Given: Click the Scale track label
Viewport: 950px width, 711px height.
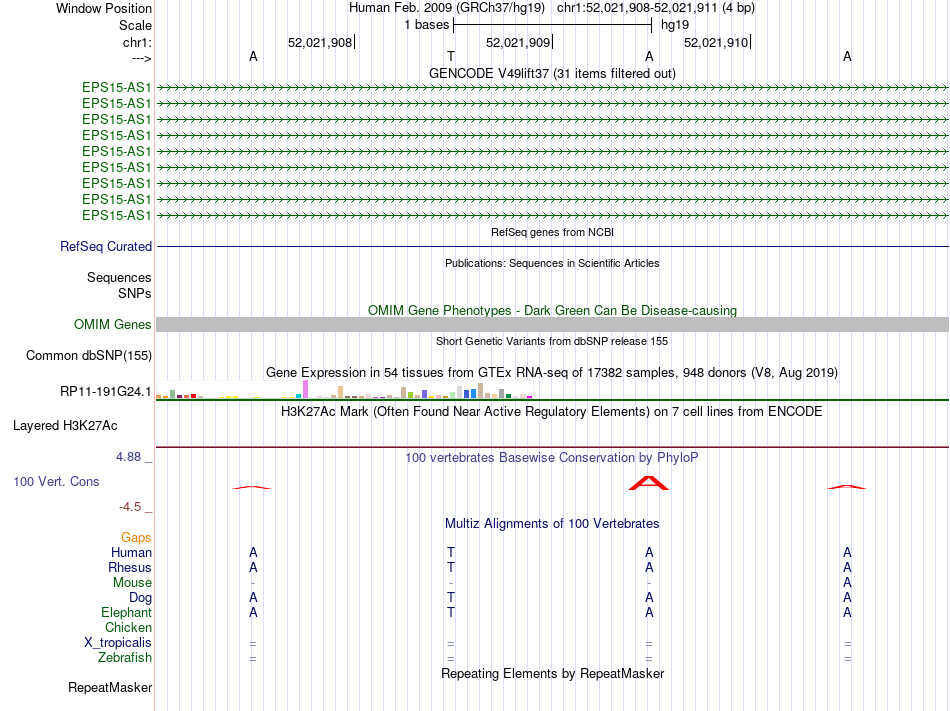Looking at the screenshot, I should tap(135, 25).
